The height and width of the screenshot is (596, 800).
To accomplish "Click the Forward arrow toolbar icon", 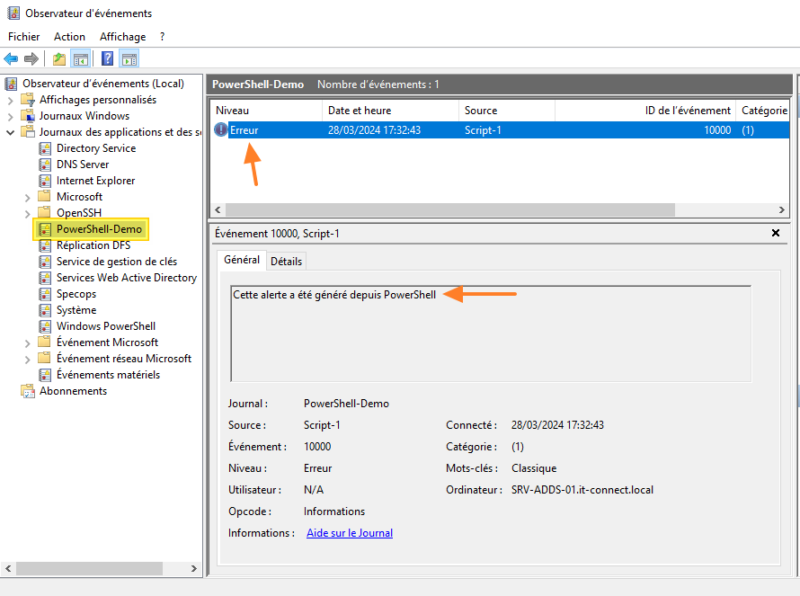I will click(x=31, y=59).
